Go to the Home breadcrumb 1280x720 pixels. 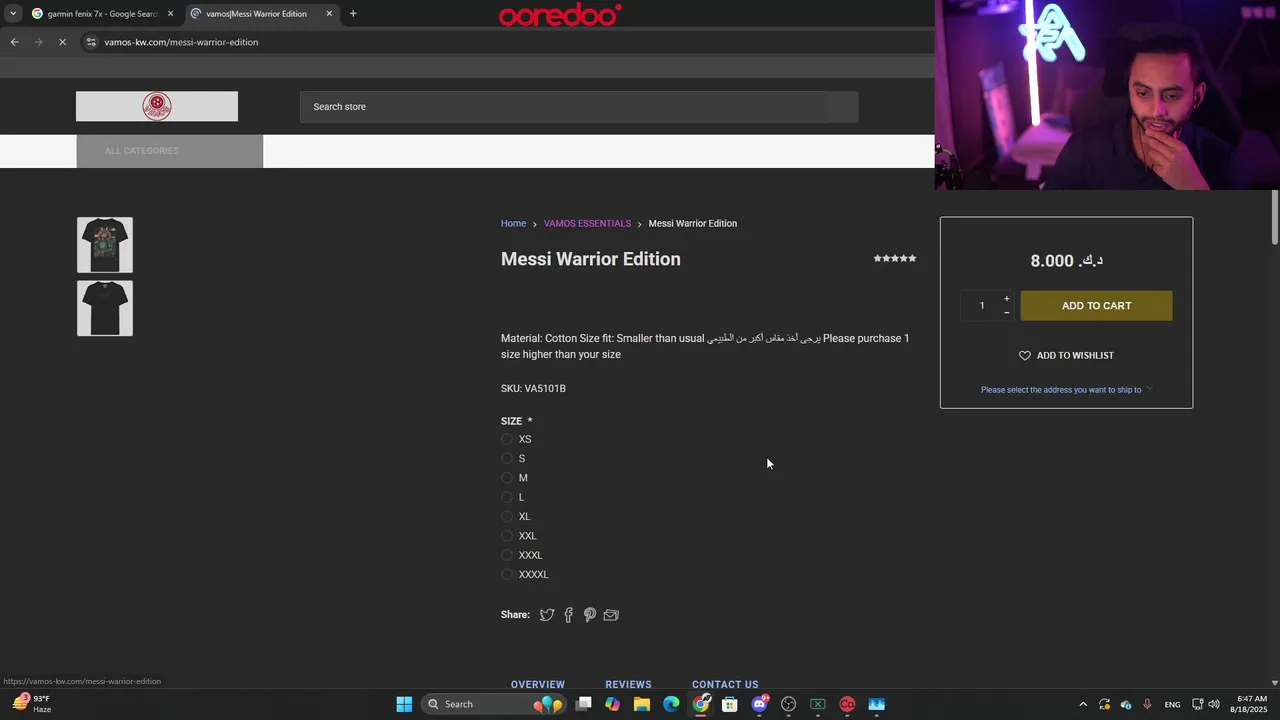coord(513,223)
